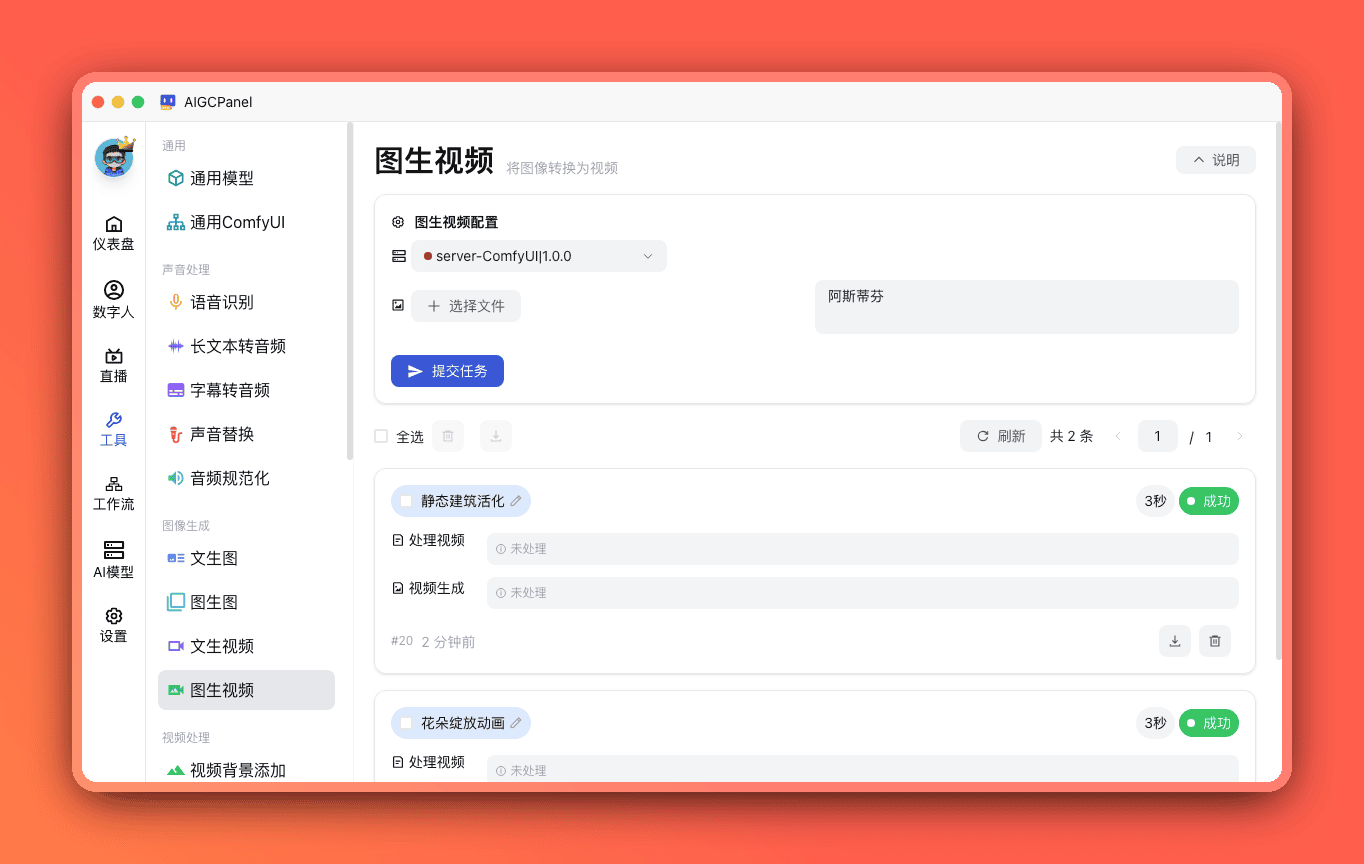This screenshot has width=1364, height=864.
Task: Edit the 花朵绽放动画 task name pencil
Action: click(516, 723)
